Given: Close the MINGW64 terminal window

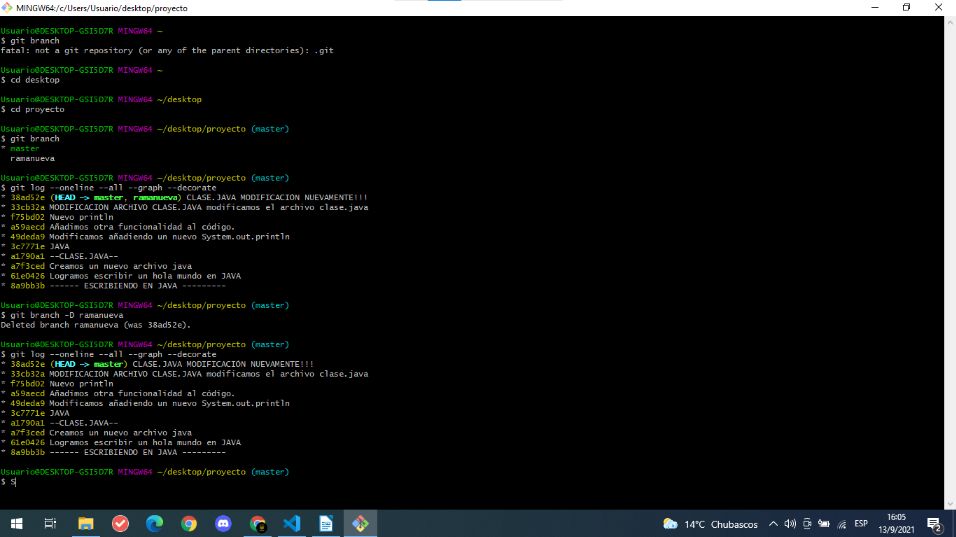Looking at the screenshot, I should (x=938, y=7).
